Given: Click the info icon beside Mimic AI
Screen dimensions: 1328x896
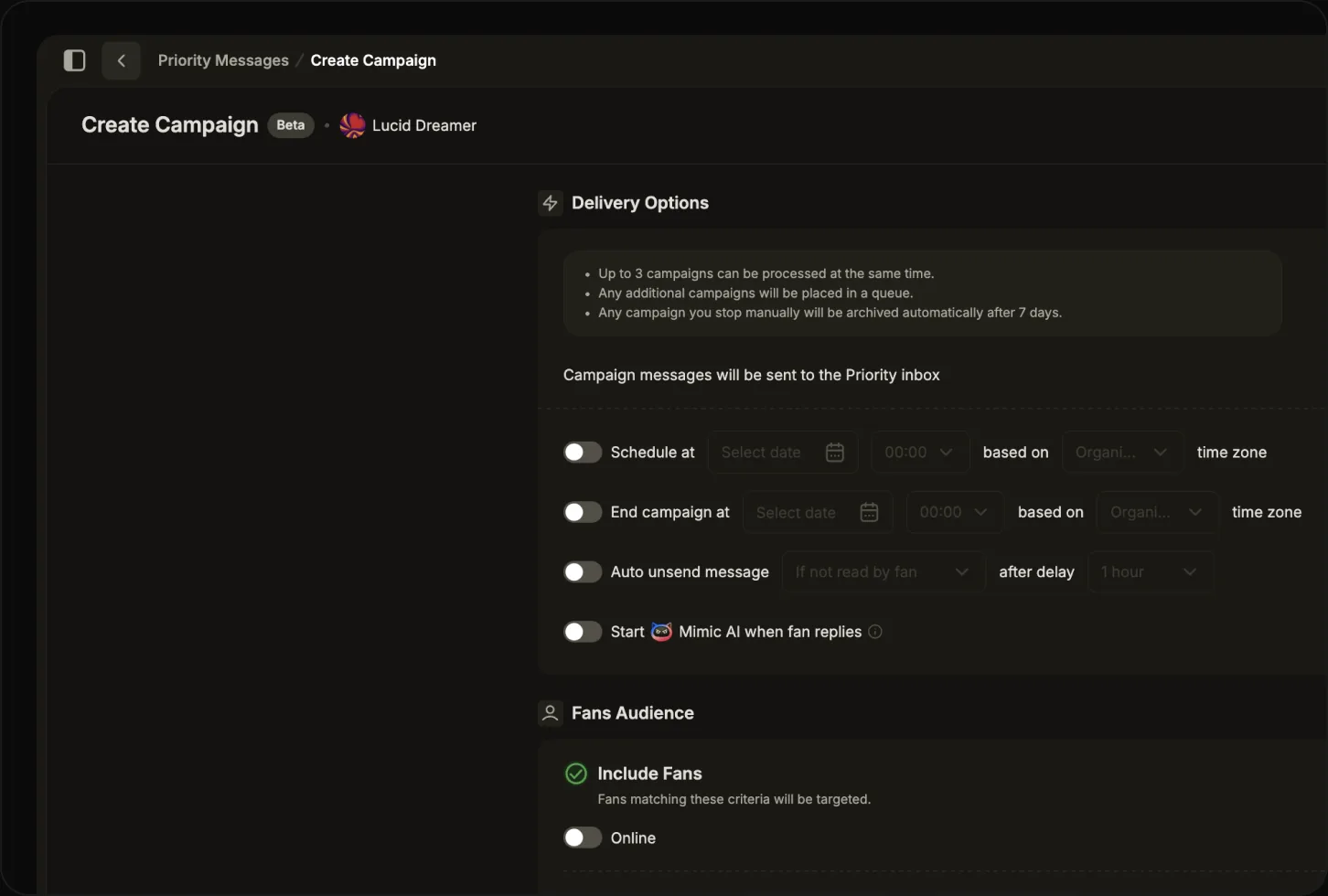Looking at the screenshot, I should (x=875, y=632).
